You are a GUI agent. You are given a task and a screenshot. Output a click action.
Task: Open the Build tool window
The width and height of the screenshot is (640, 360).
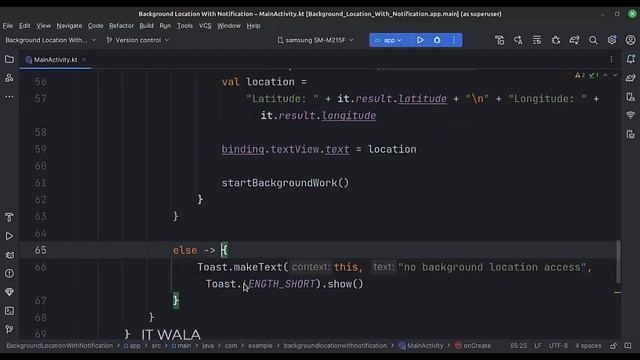click(9, 218)
